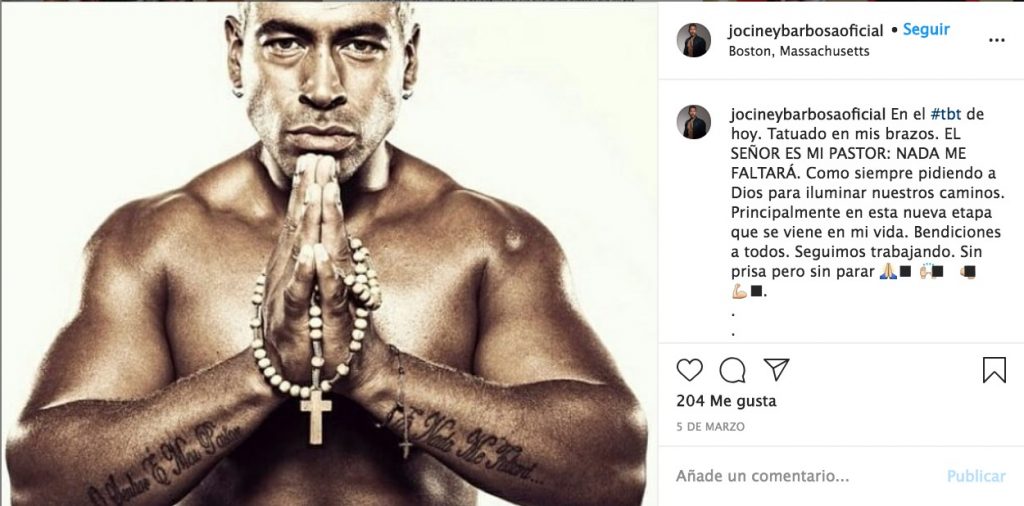1024x506 pixels.
Task: Open Boston, Massachusetts location link
Action: pos(799,51)
